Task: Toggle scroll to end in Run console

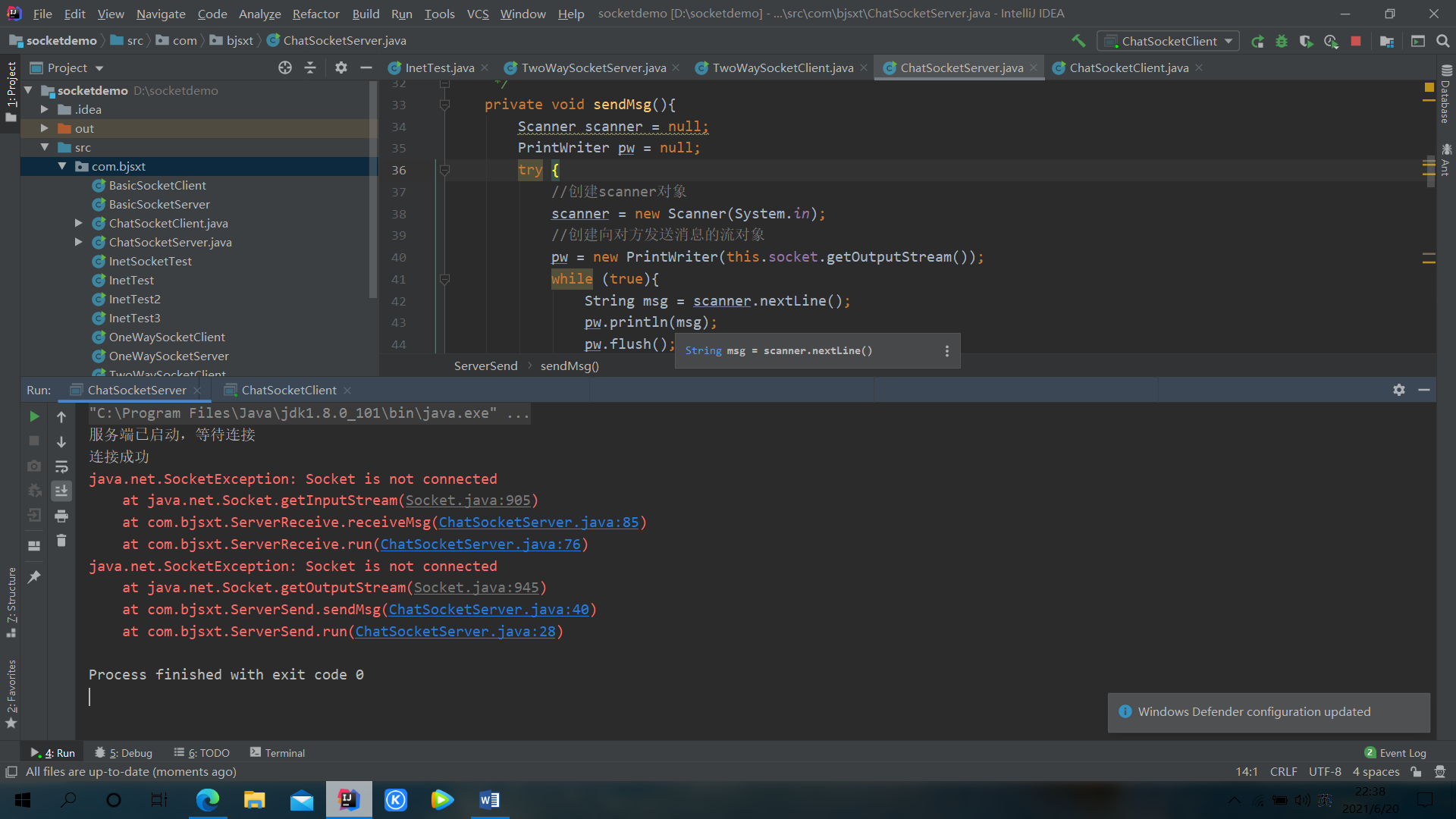Action: click(x=61, y=491)
